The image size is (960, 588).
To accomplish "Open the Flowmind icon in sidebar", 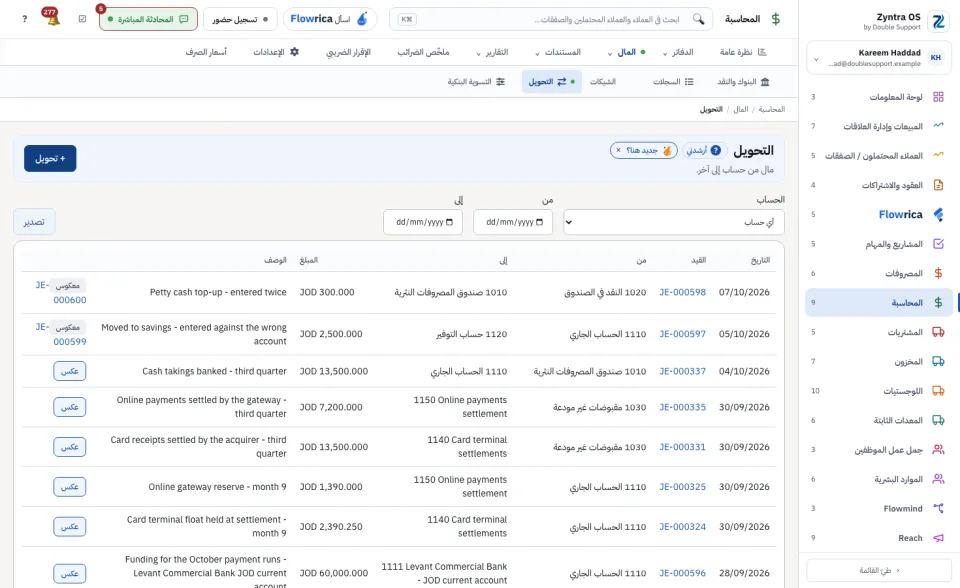I will (938, 508).
